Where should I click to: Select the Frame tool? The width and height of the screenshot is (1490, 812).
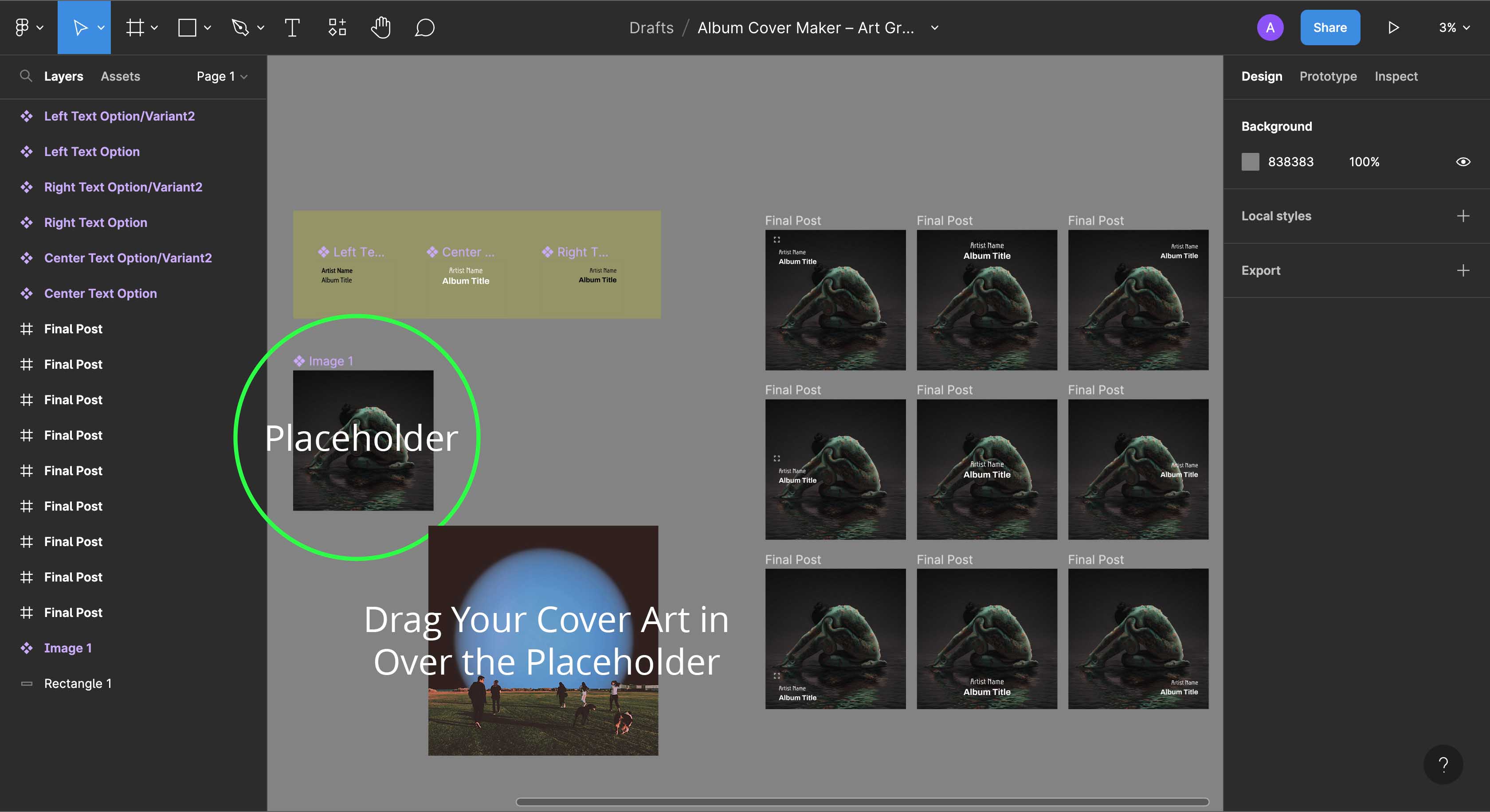tap(135, 28)
